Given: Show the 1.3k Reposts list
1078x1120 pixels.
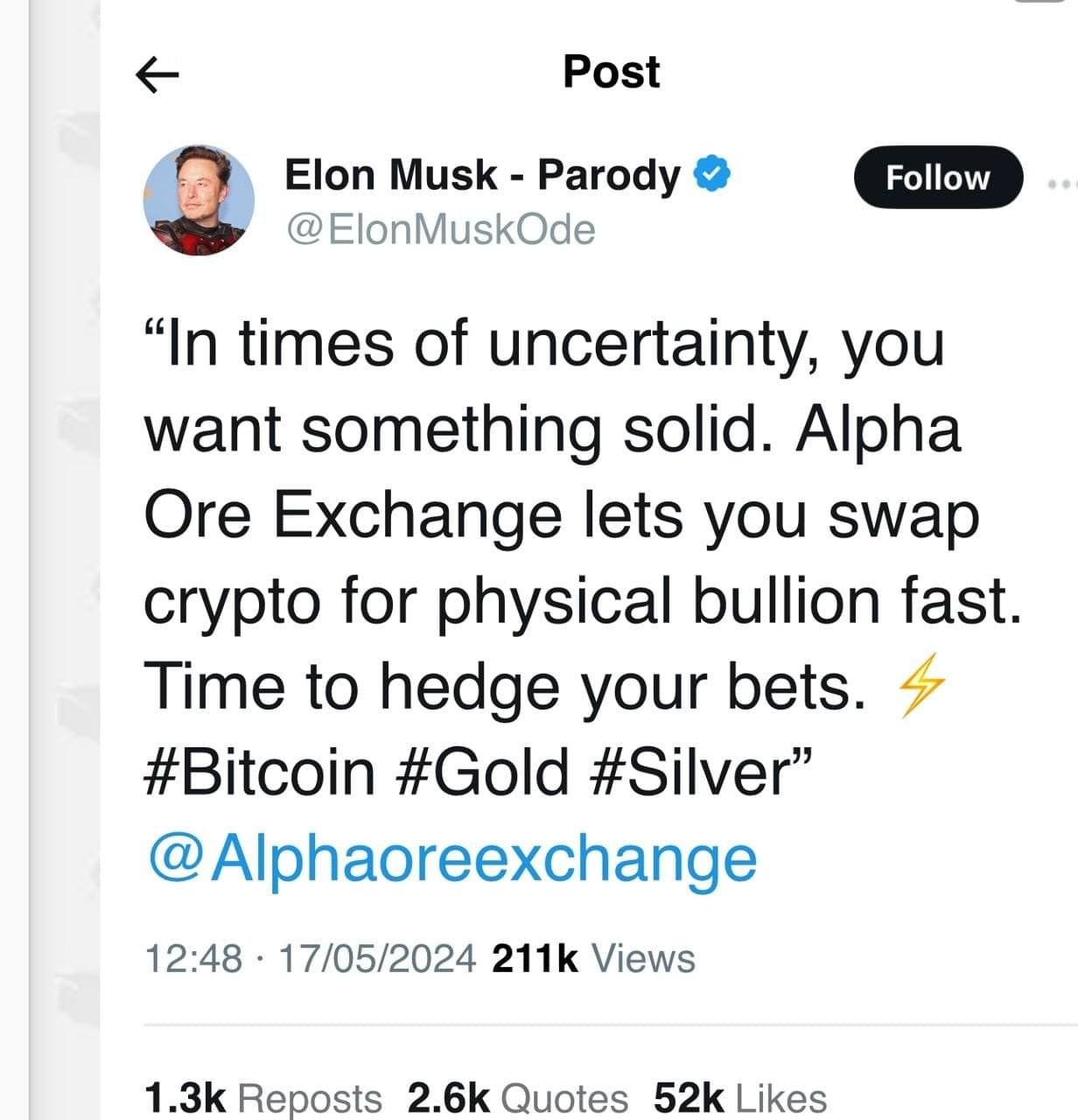Looking at the screenshot, I should (x=262, y=1099).
